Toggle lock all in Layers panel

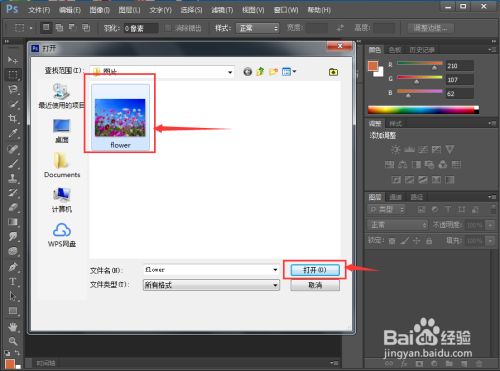pyautogui.click(x=429, y=241)
